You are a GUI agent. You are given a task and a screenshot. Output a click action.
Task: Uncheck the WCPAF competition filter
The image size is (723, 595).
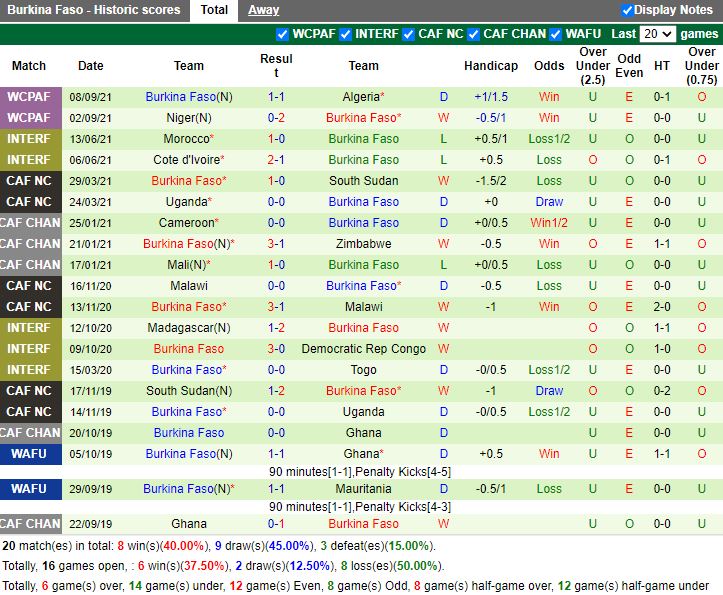(282, 34)
